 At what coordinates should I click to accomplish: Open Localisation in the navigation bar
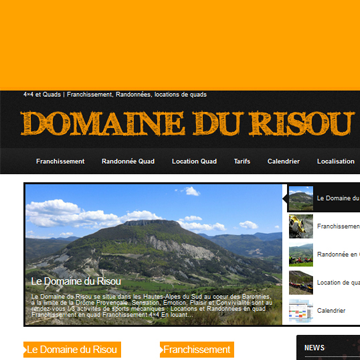[336, 161]
